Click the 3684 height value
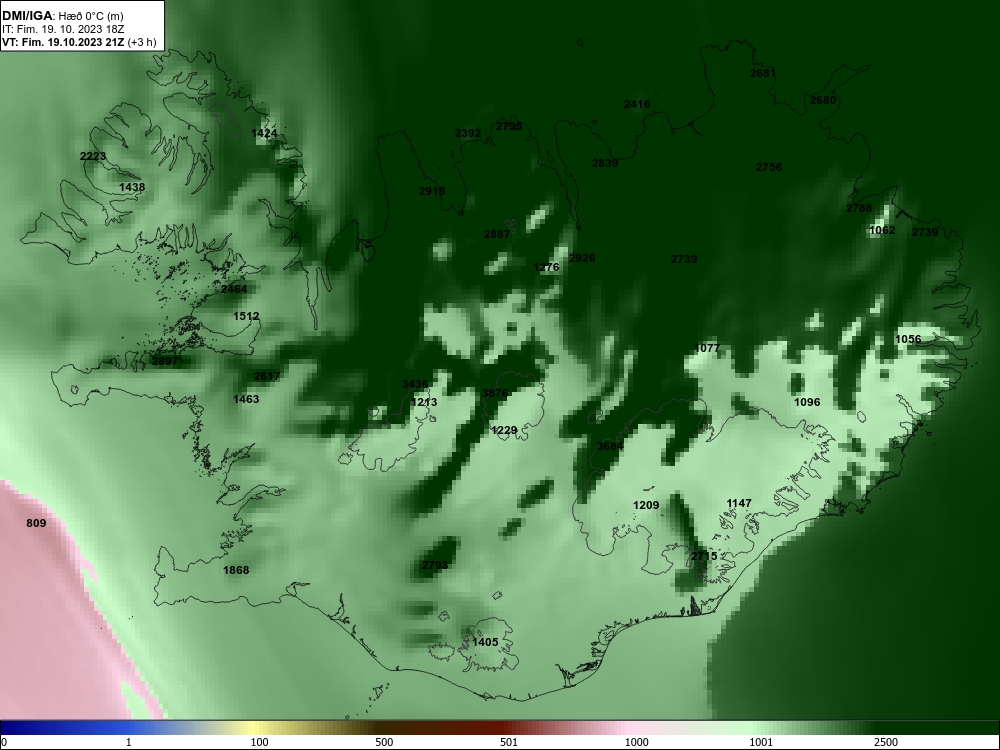 pyautogui.click(x=610, y=446)
